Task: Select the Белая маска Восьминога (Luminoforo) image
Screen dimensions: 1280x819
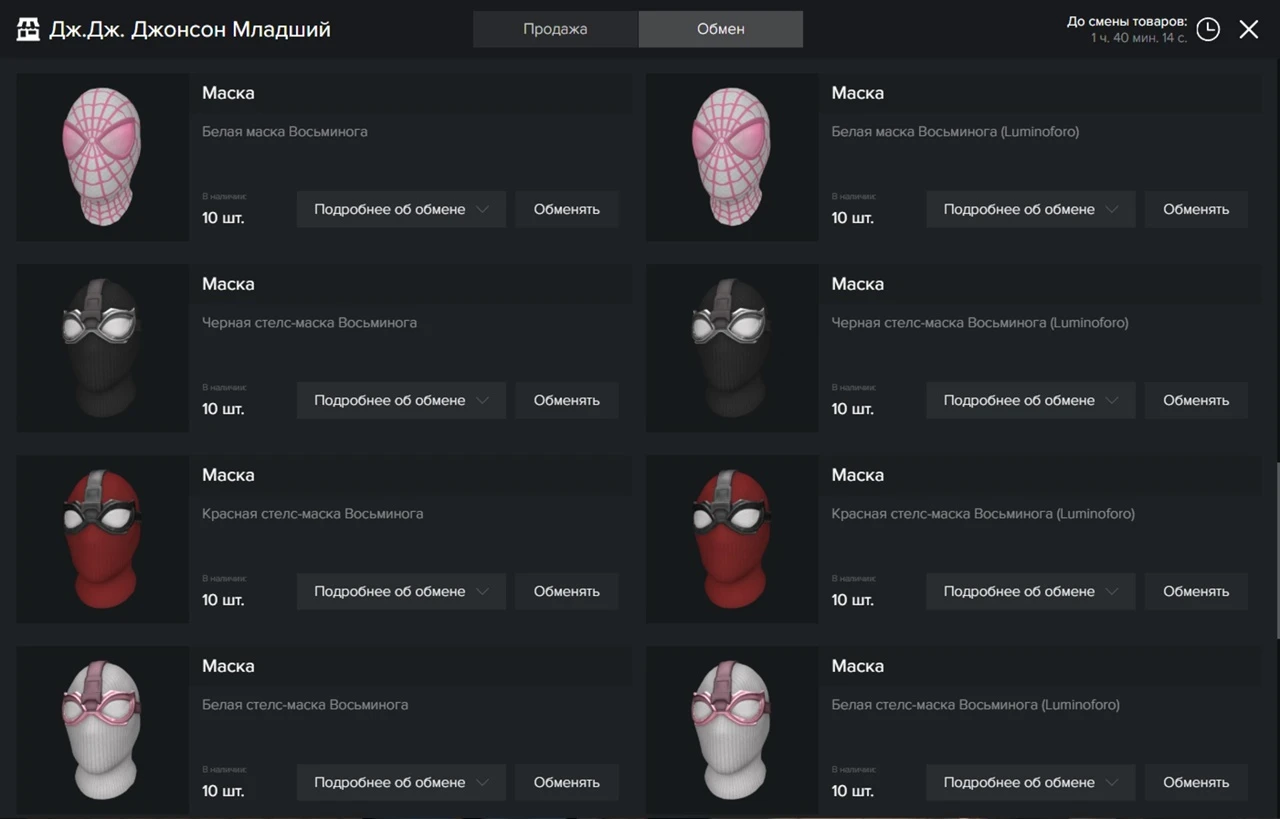Action: point(732,156)
